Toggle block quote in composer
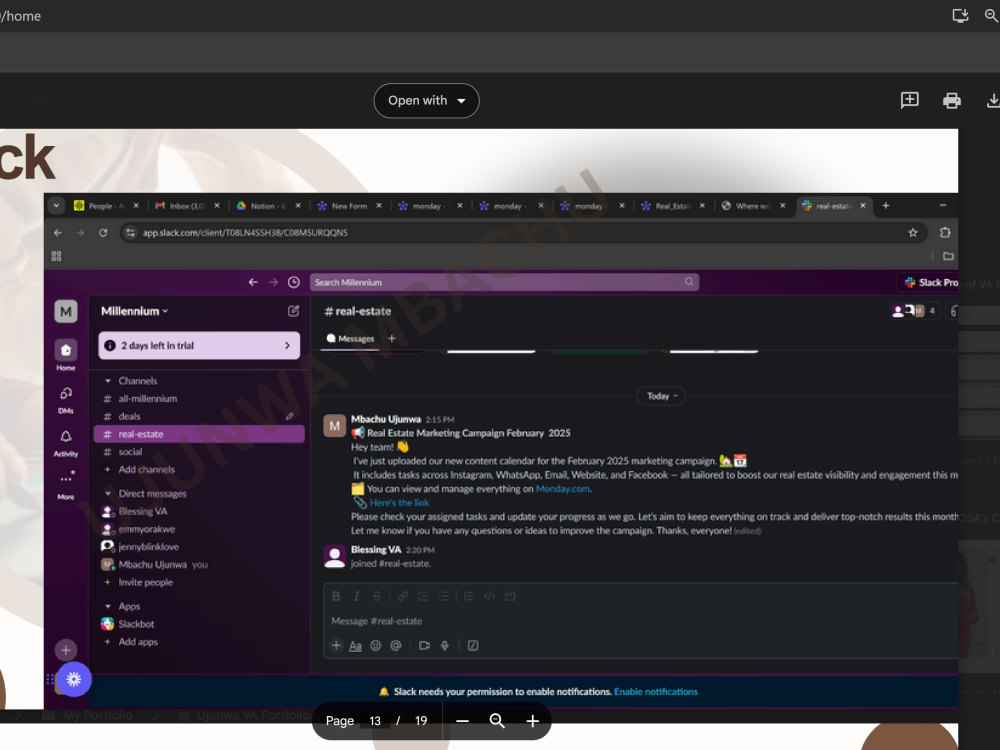Screen dimensions: 1000x750 469,596
